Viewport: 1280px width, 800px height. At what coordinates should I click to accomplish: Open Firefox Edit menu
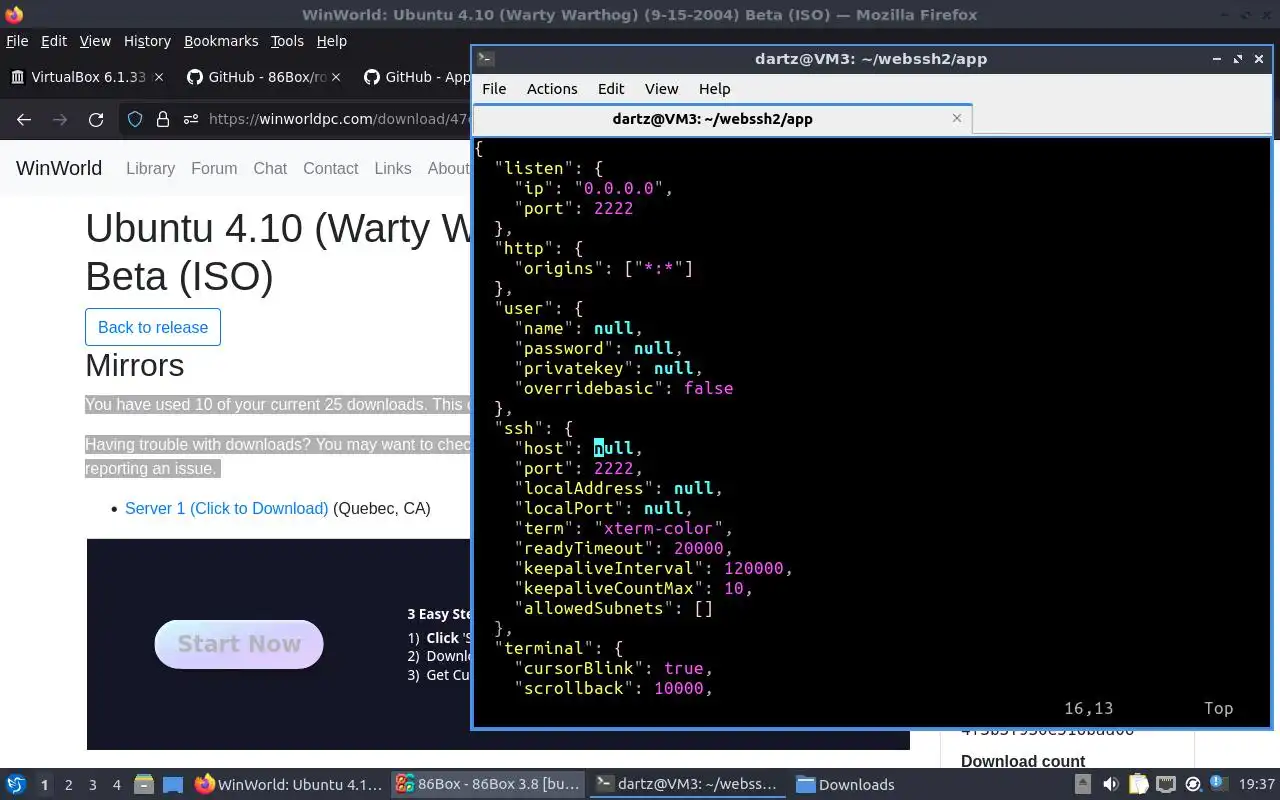[54, 41]
